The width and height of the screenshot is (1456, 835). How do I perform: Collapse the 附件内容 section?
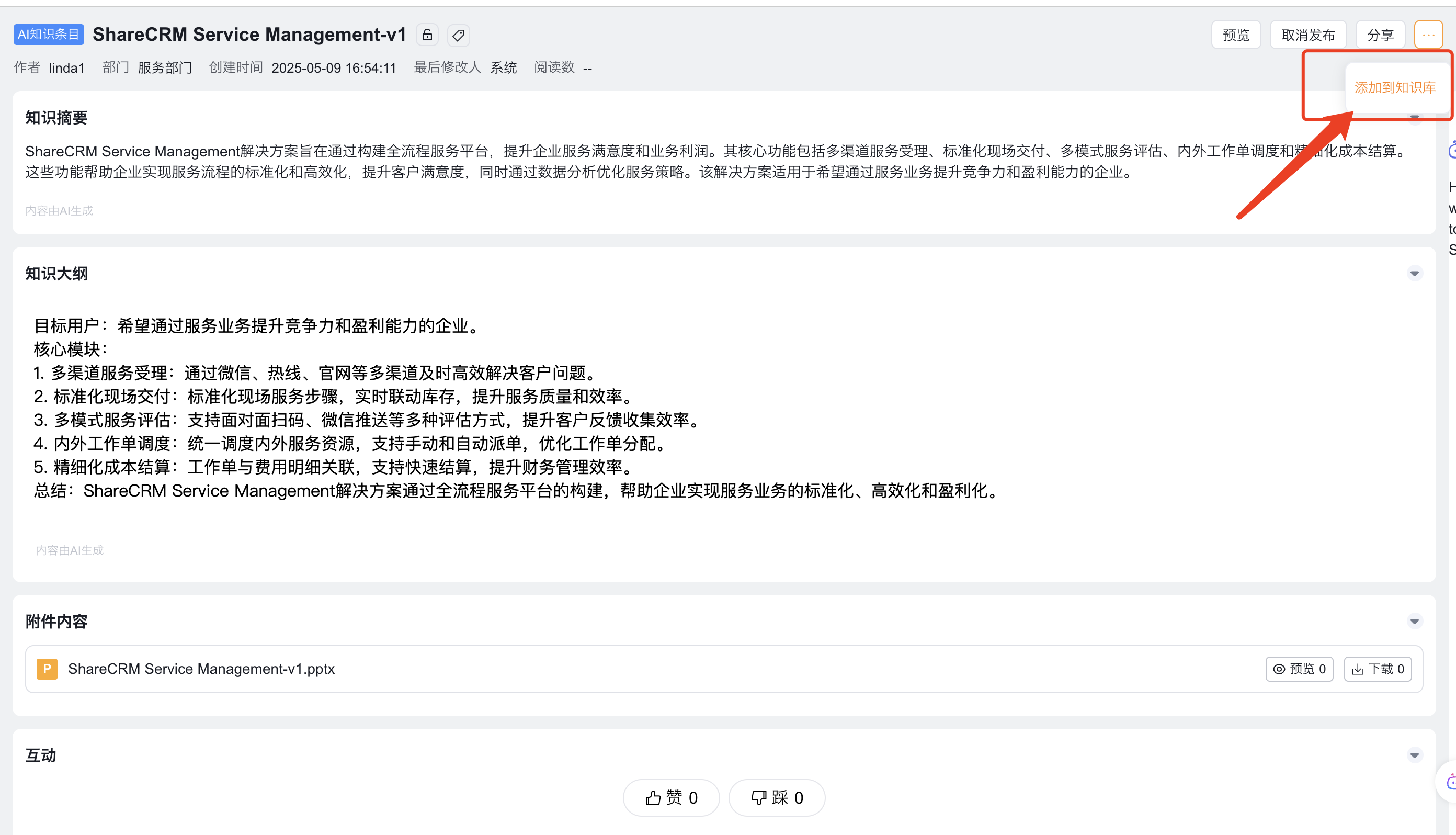tap(1415, 622)
